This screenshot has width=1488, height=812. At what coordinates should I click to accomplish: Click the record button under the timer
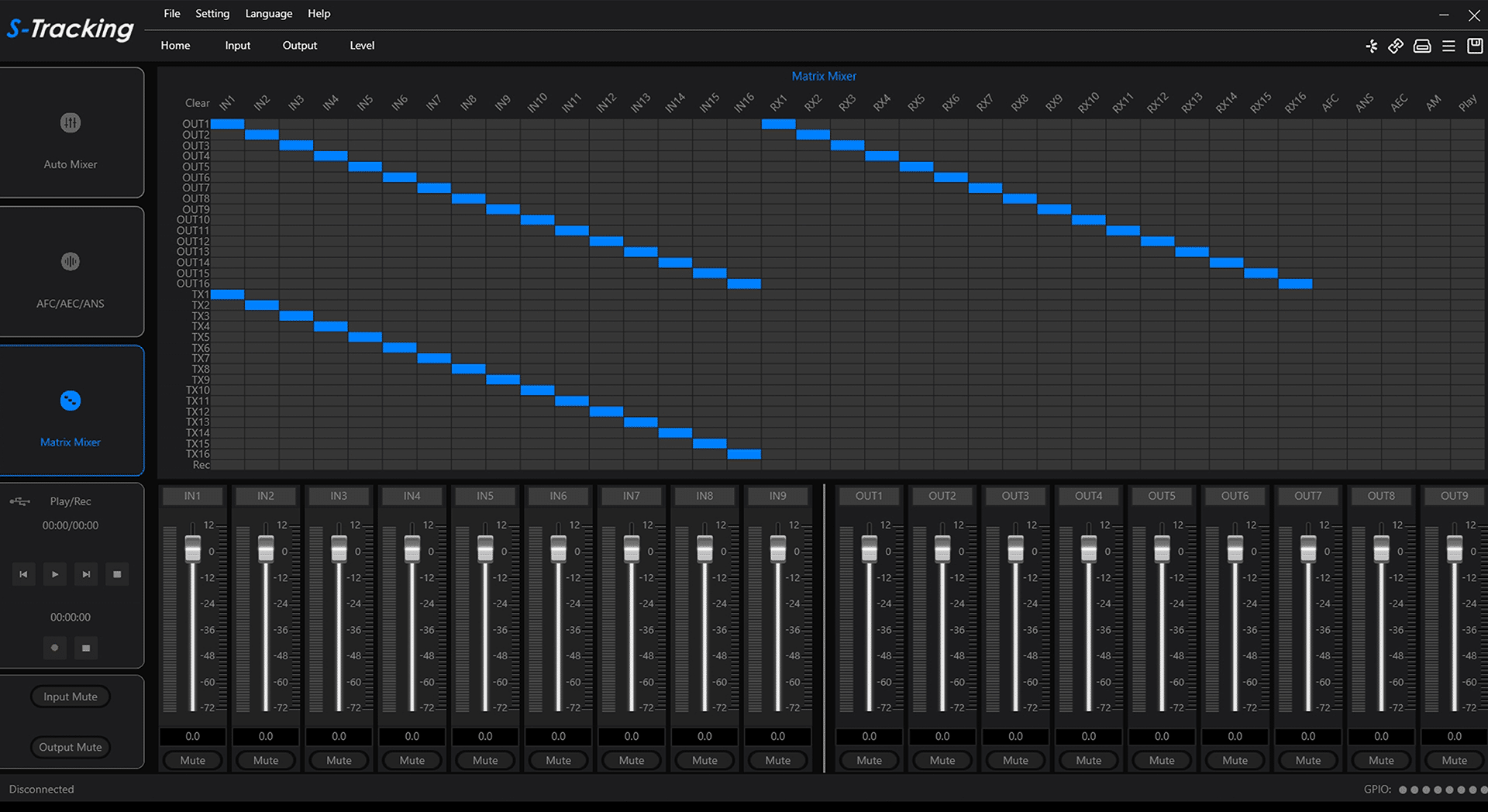pyautogui.click(x=54, y=648)
